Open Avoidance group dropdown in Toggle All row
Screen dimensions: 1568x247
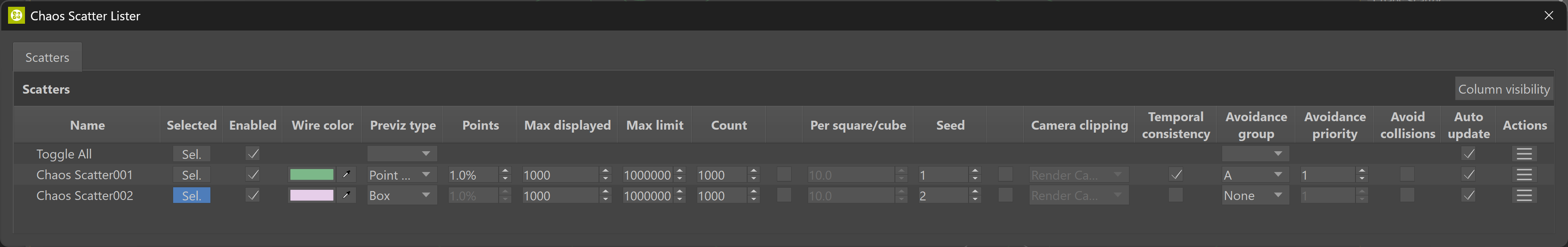point(1255,154)
